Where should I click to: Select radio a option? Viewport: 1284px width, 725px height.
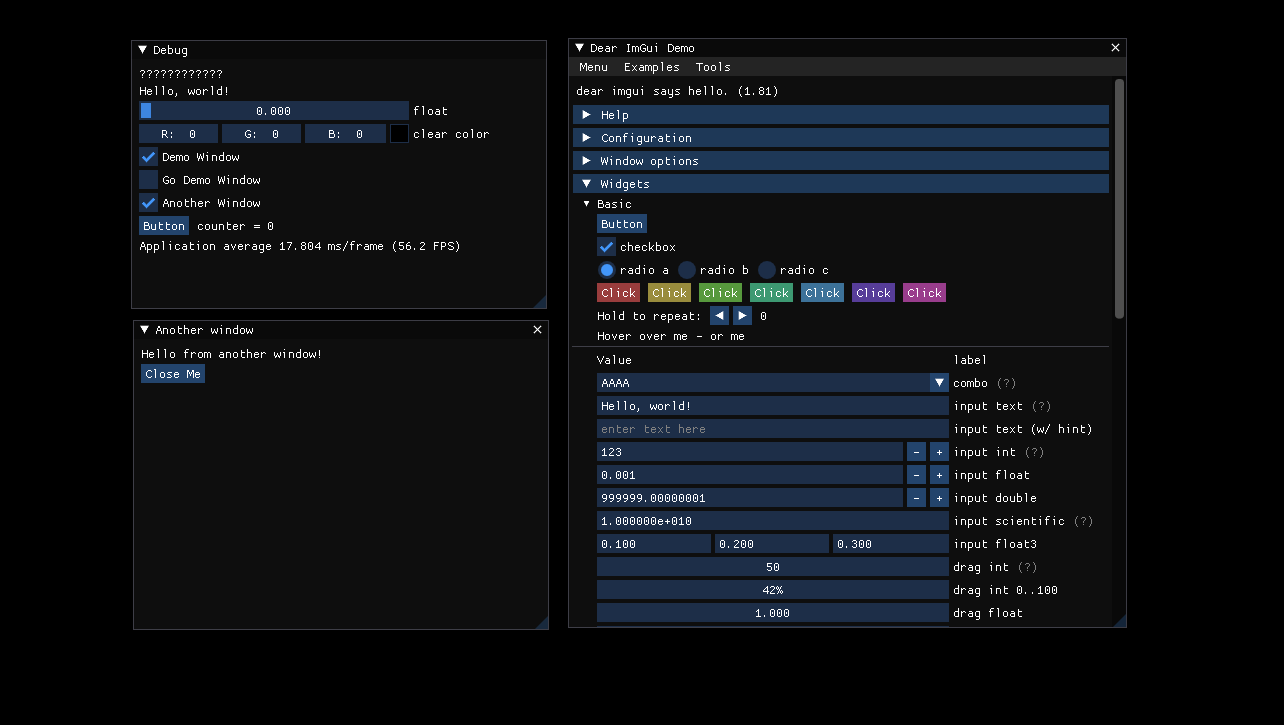click(606, 270)
